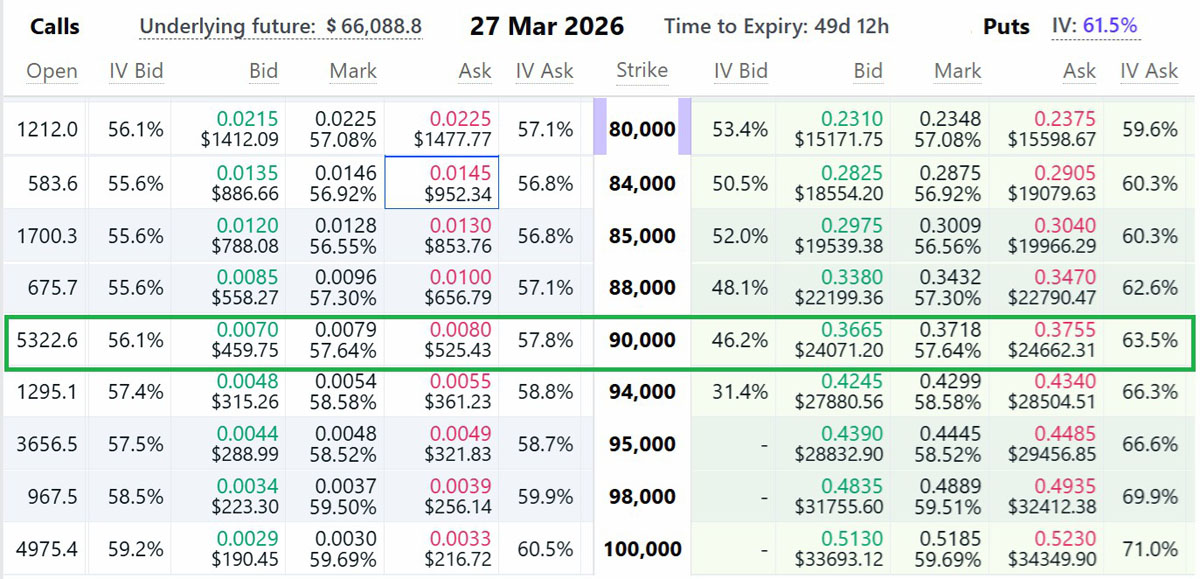
Task: Sort by the Open column header
Action: click(x=51, y=71)
